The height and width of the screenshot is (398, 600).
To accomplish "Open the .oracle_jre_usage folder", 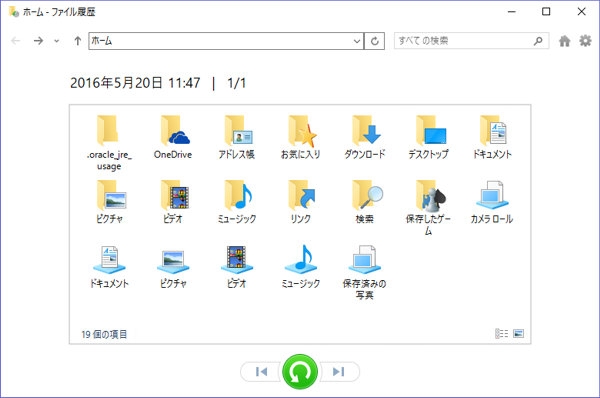I will click(x=109, y=143).
